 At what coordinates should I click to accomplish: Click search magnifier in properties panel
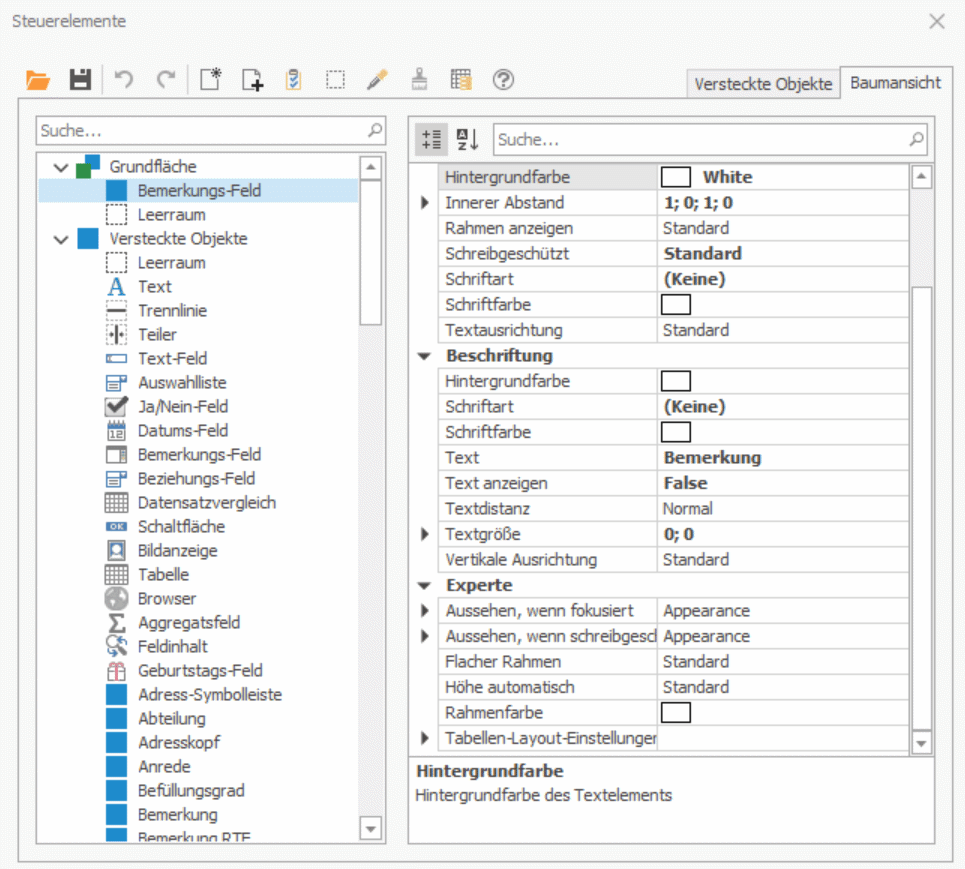(916, 140)
